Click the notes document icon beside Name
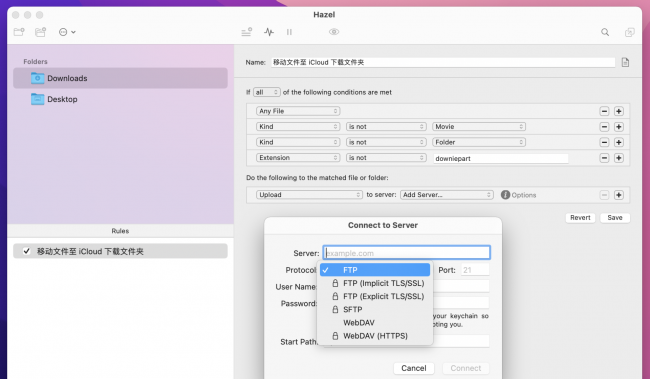The image size is (650, 379). 625,62
